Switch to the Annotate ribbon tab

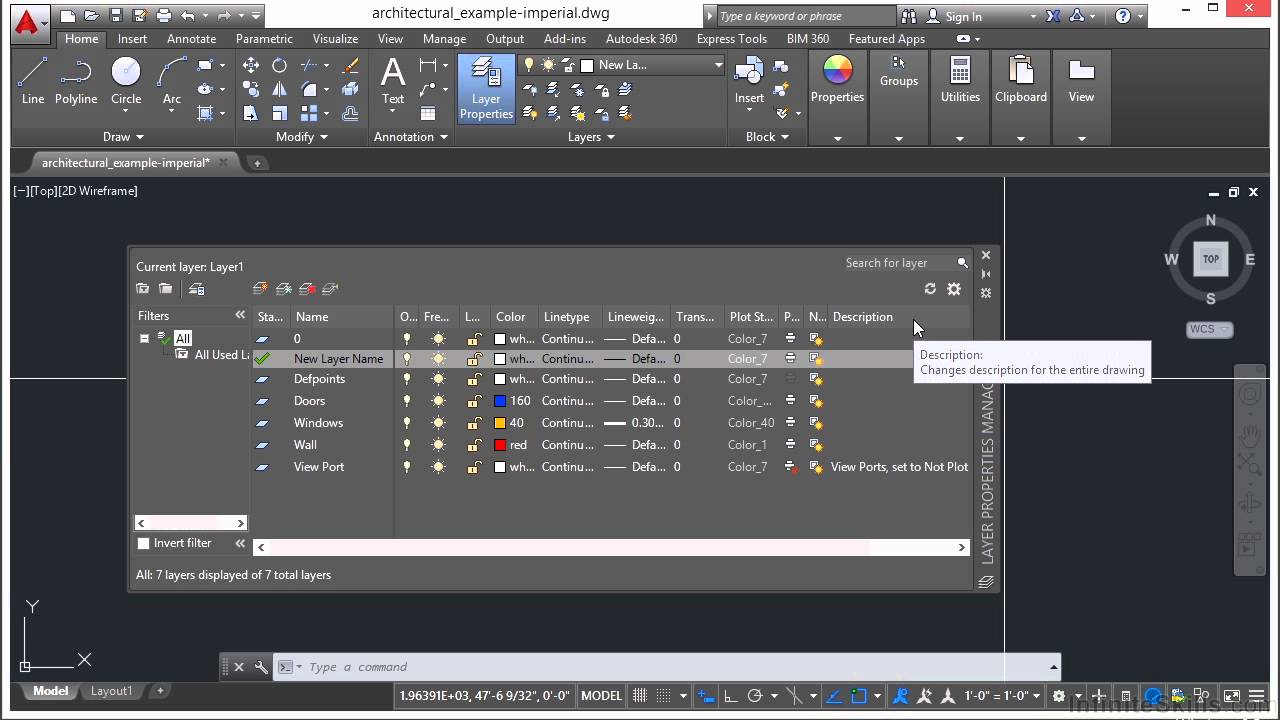coord(191,39)
